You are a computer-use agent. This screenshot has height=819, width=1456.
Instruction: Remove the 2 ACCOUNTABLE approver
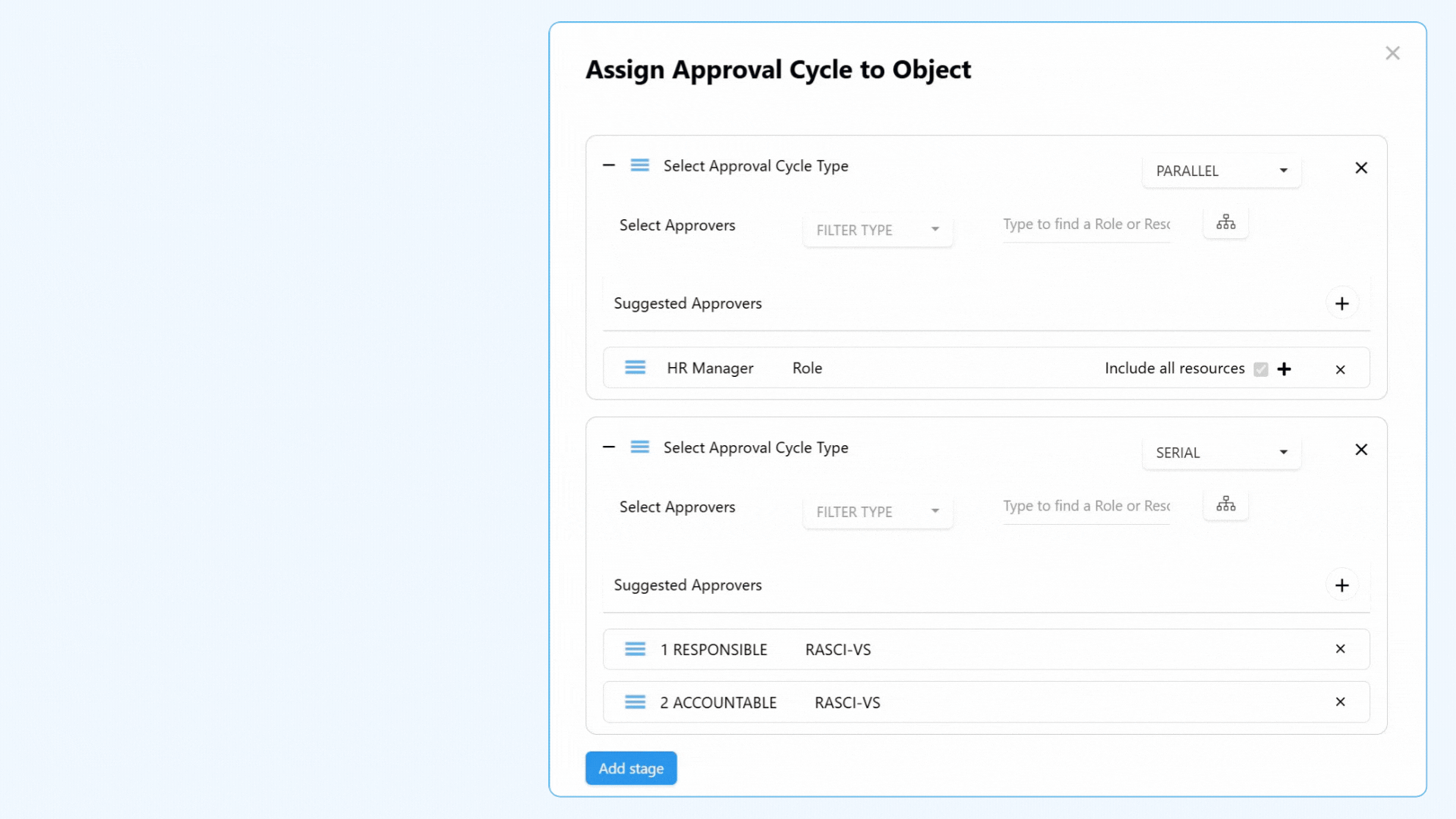pos(1340,702)
